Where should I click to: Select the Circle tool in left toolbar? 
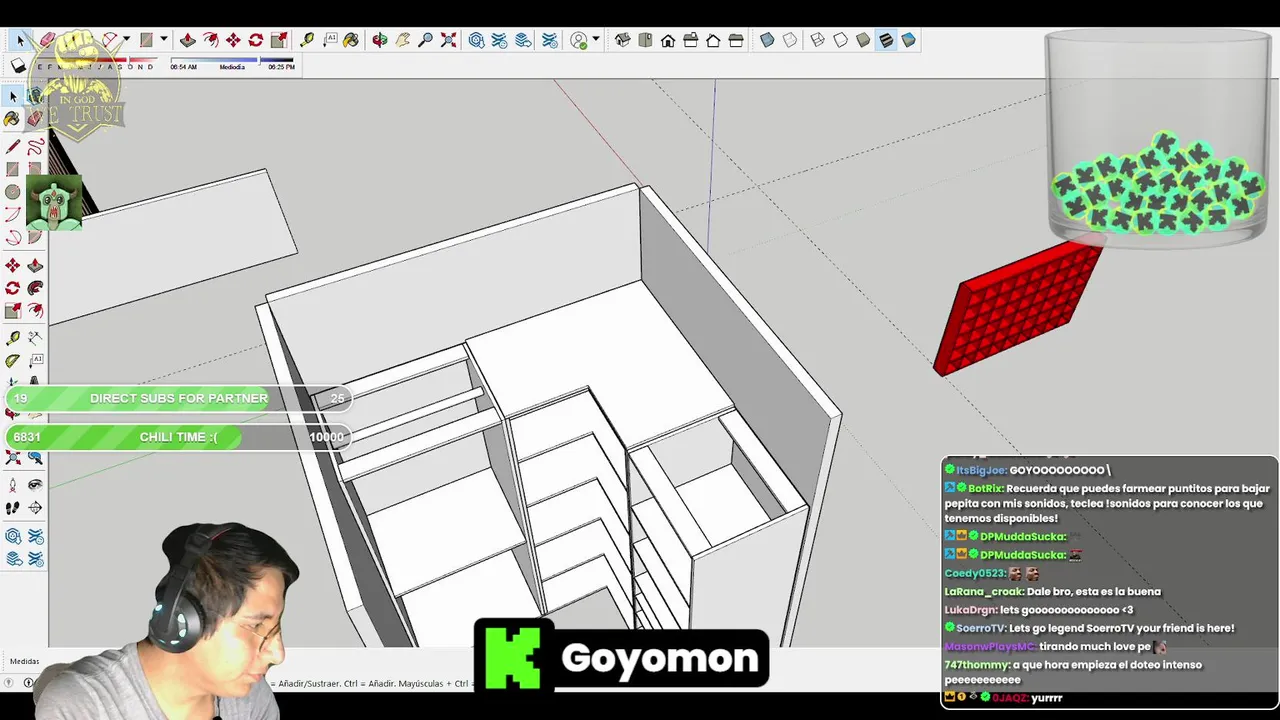pyautogui.click(x=12, y=191)
